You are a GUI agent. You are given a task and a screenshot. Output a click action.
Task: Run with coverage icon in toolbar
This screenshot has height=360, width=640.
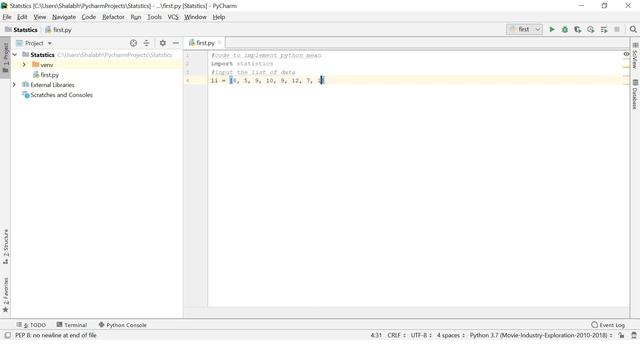point(578,29)
